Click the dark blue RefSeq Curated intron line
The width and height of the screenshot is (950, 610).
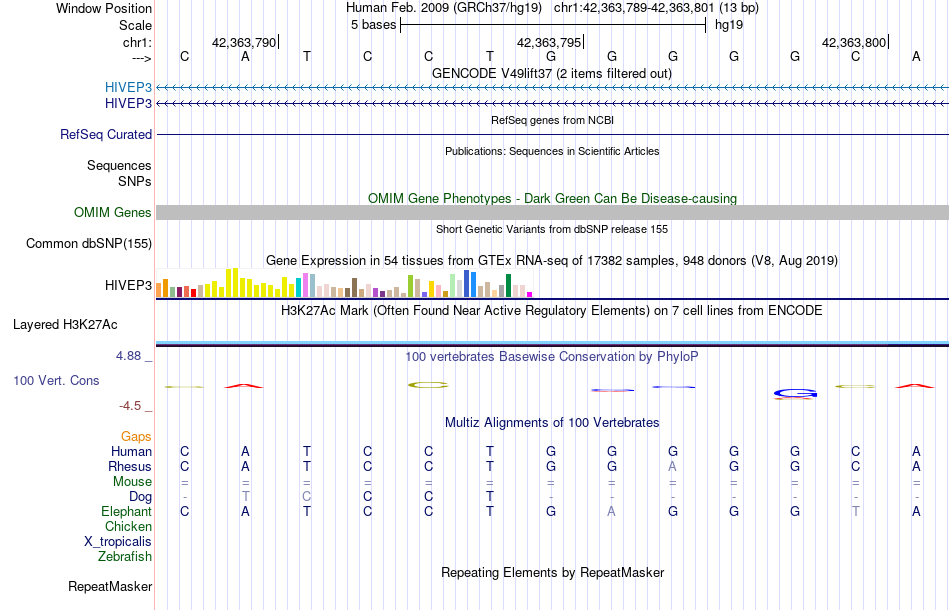point(552,134)
